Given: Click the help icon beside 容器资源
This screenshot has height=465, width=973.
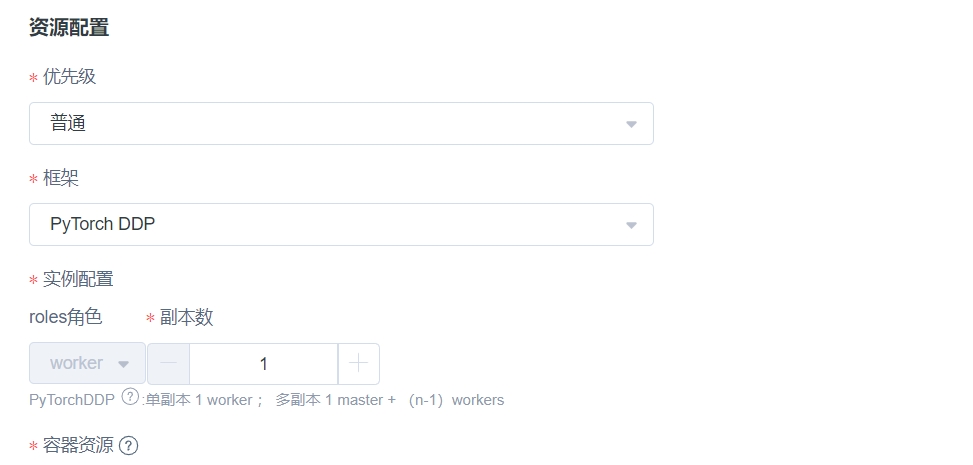Looking at the screenshot, I should (128, 446).
